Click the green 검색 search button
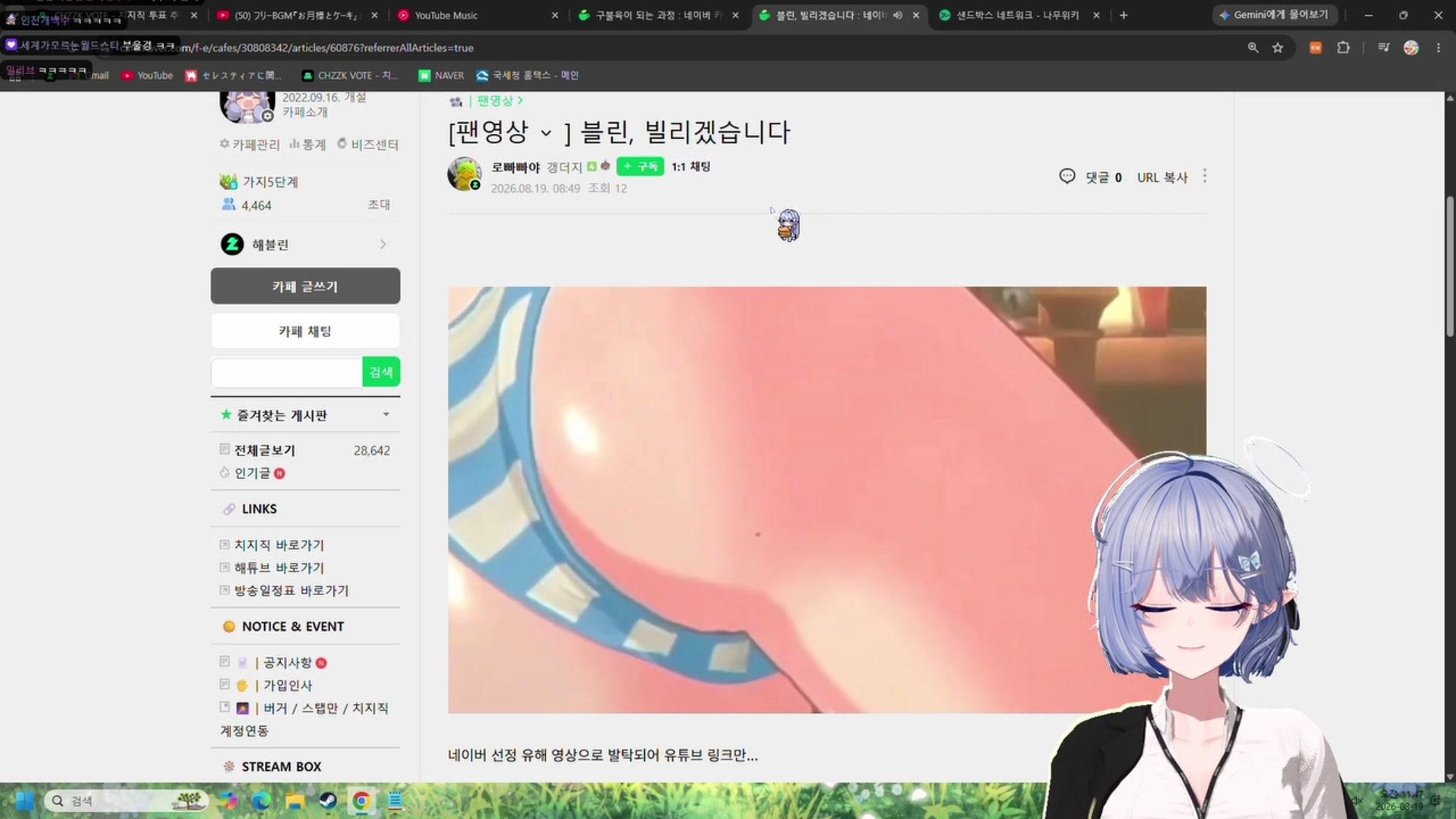 click(x=381, y=372)
